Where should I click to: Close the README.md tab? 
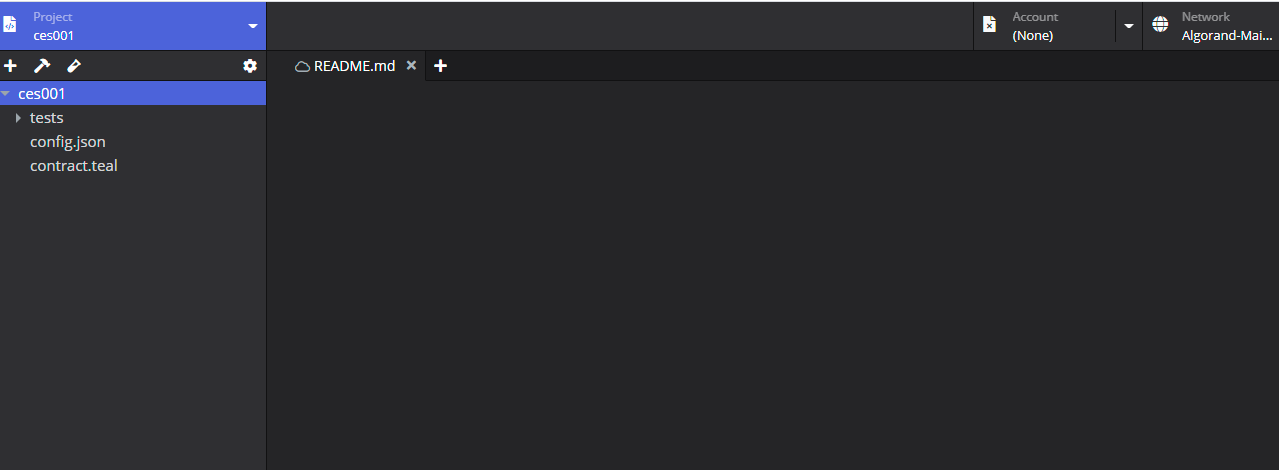411,66
